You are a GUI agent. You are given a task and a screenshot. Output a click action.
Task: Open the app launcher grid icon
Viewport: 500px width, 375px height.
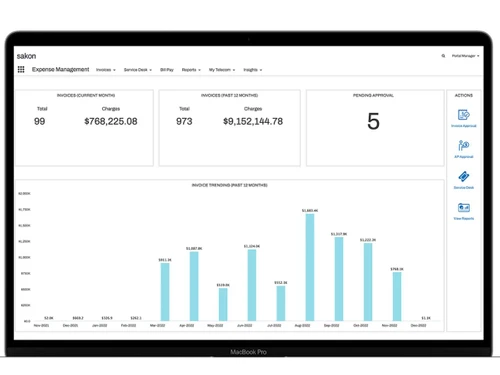click(x=21, y=69)
